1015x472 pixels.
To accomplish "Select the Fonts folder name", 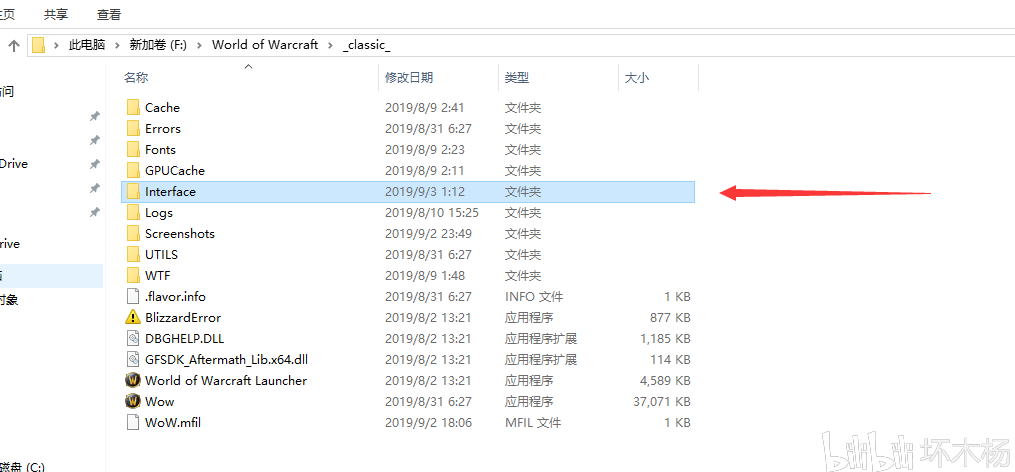I will pos(161,150).
